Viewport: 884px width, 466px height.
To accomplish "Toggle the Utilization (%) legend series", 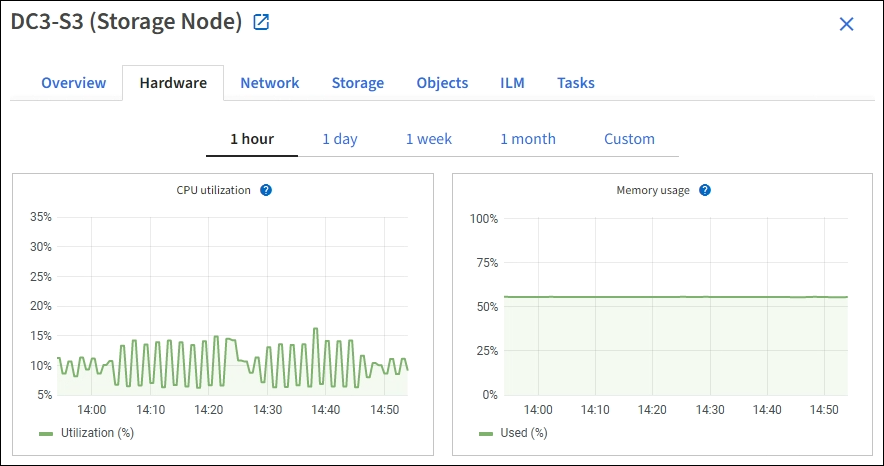I will [87, 433].
